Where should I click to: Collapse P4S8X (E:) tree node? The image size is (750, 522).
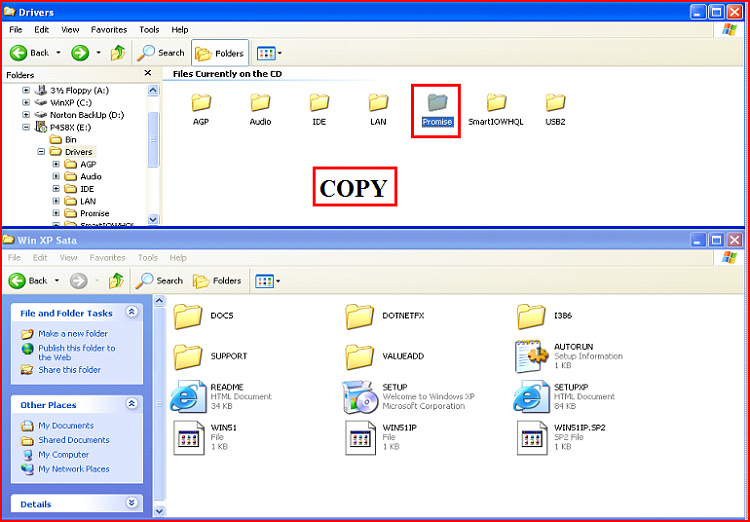tap(26, 127)
